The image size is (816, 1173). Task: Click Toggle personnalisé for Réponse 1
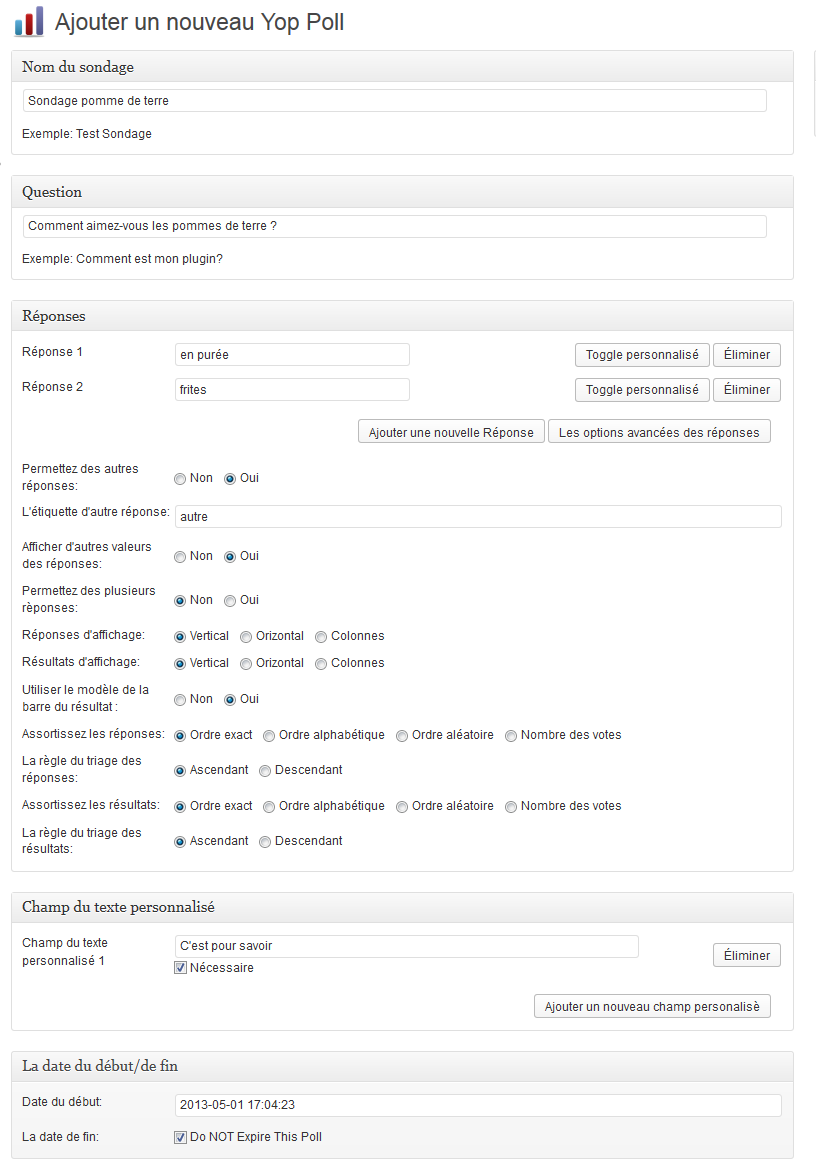[x=642, y=355]
